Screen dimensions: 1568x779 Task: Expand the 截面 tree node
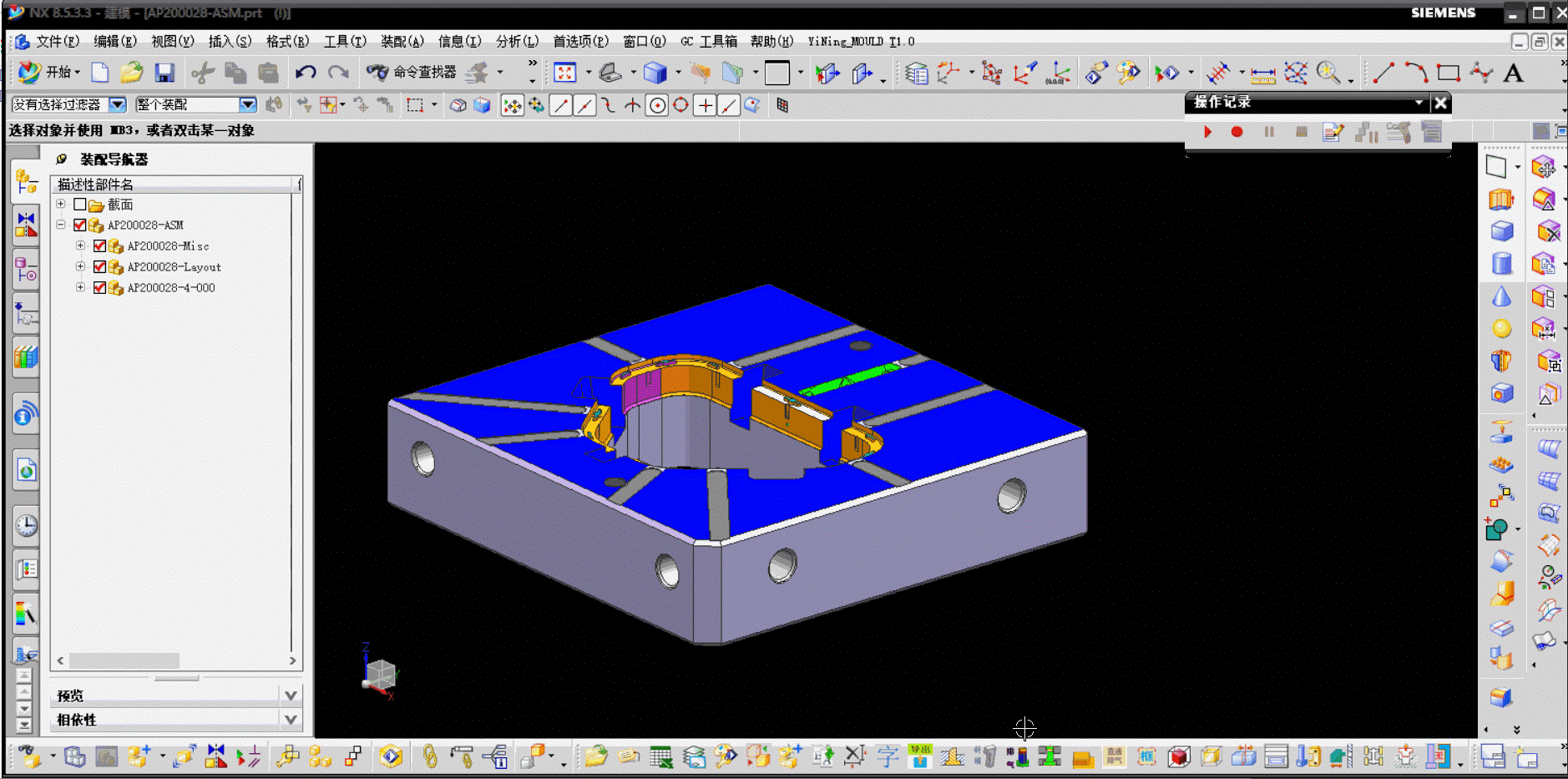pyautogui.click(x=61, y=204)
